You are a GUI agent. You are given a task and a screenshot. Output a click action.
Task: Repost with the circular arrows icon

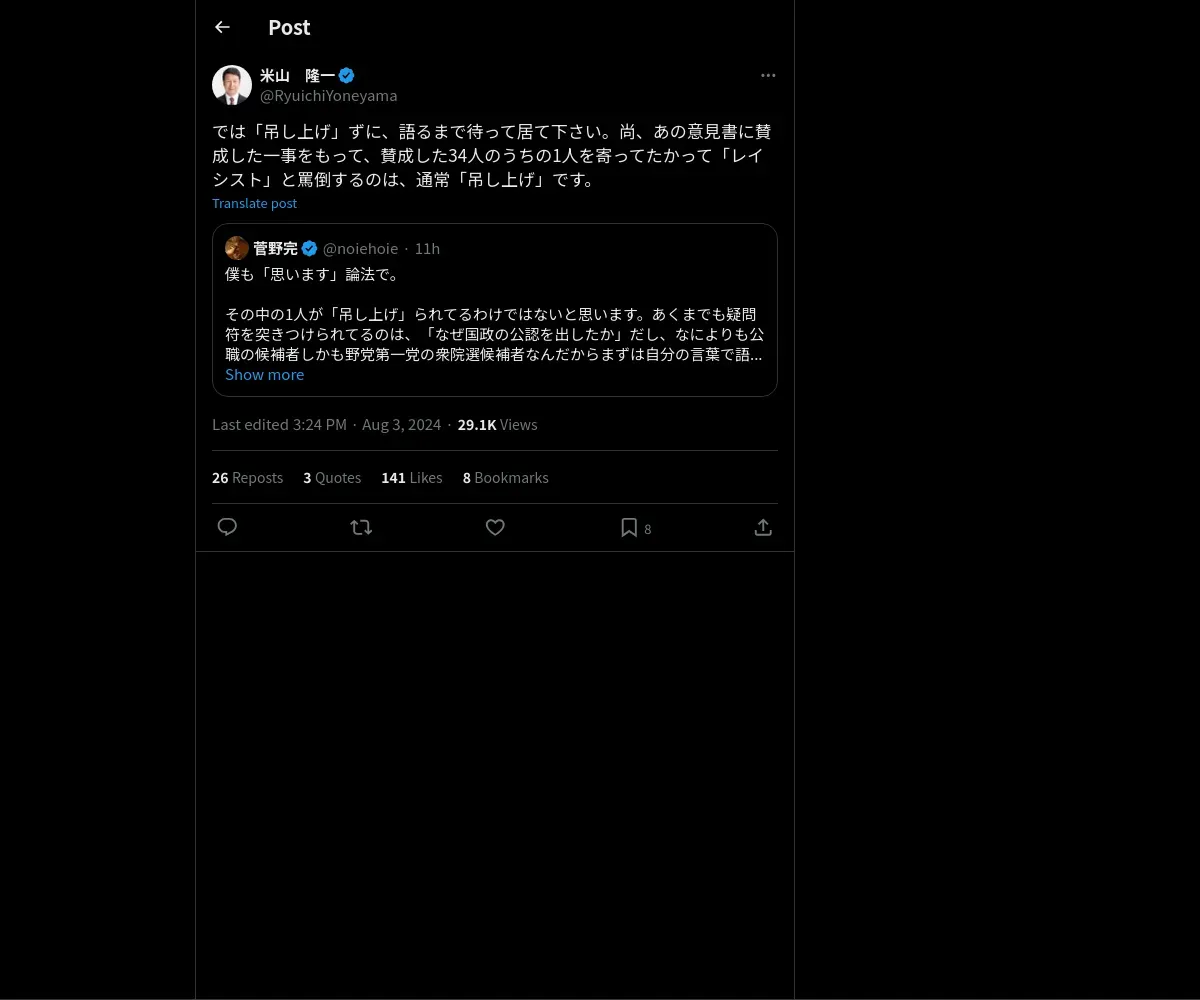(x=361, y=527)
